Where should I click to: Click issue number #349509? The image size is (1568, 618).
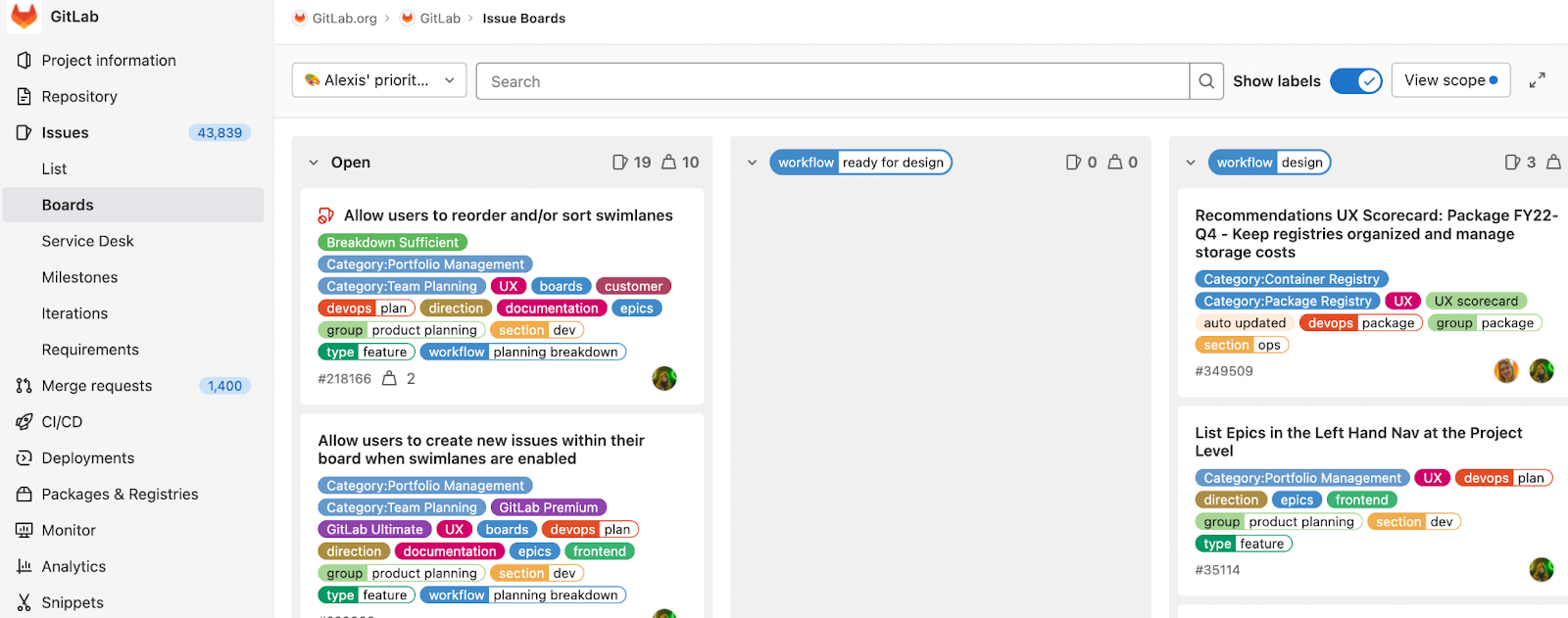coord(1224,371)
